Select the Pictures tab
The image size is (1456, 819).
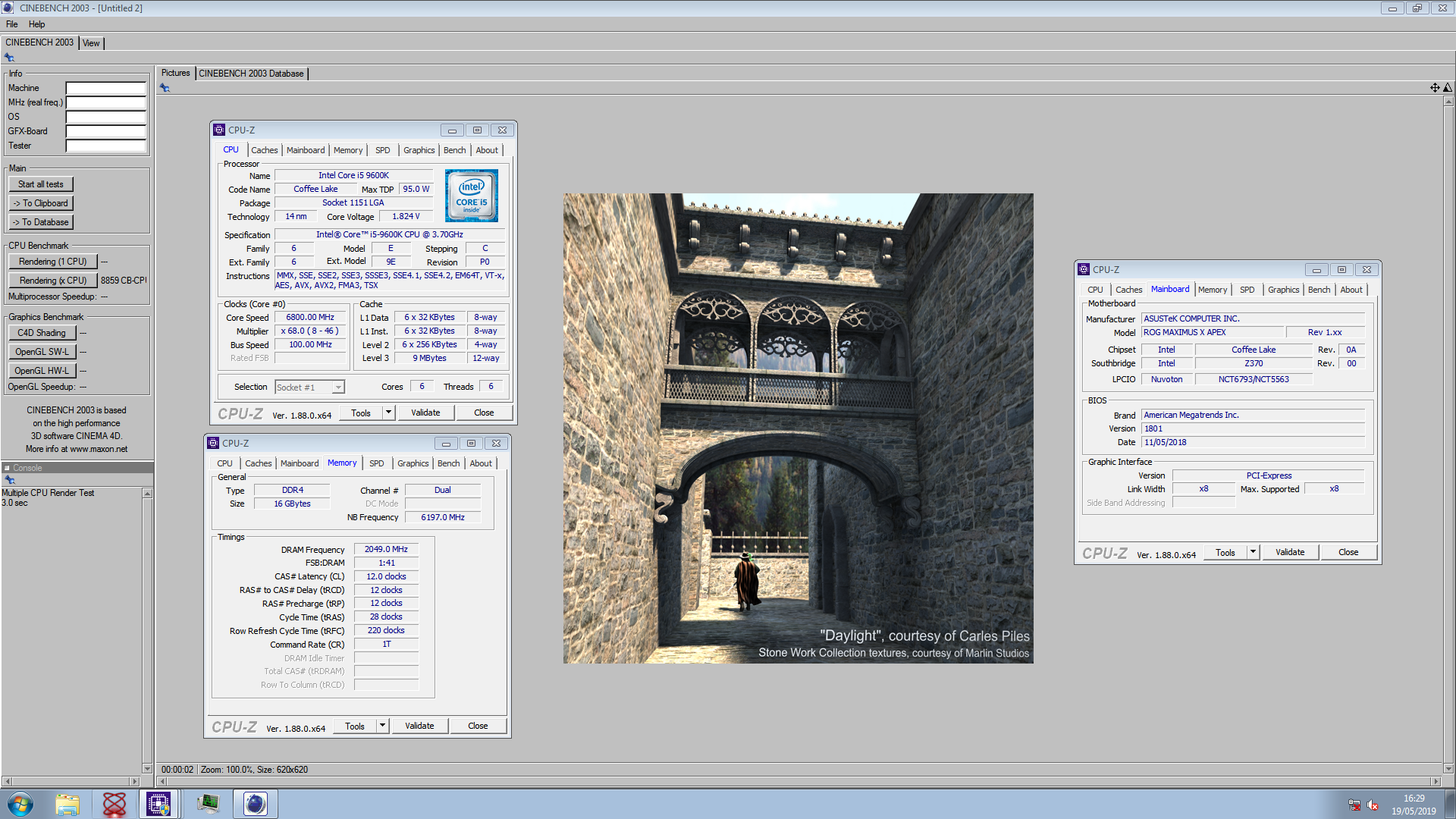pos(175,74)
